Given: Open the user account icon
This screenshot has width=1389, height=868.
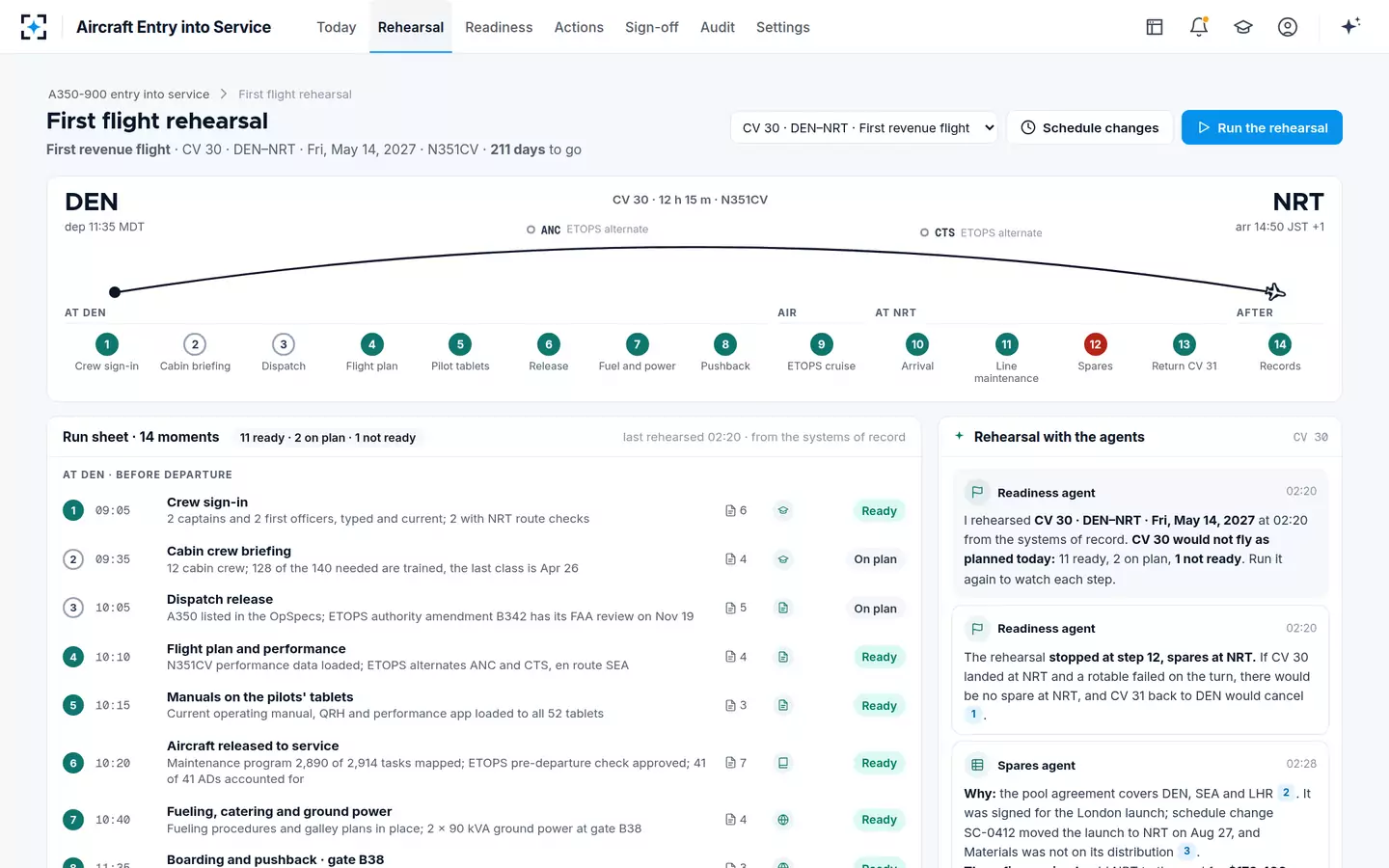Looking at the screenshot, I should (1288, 27).
